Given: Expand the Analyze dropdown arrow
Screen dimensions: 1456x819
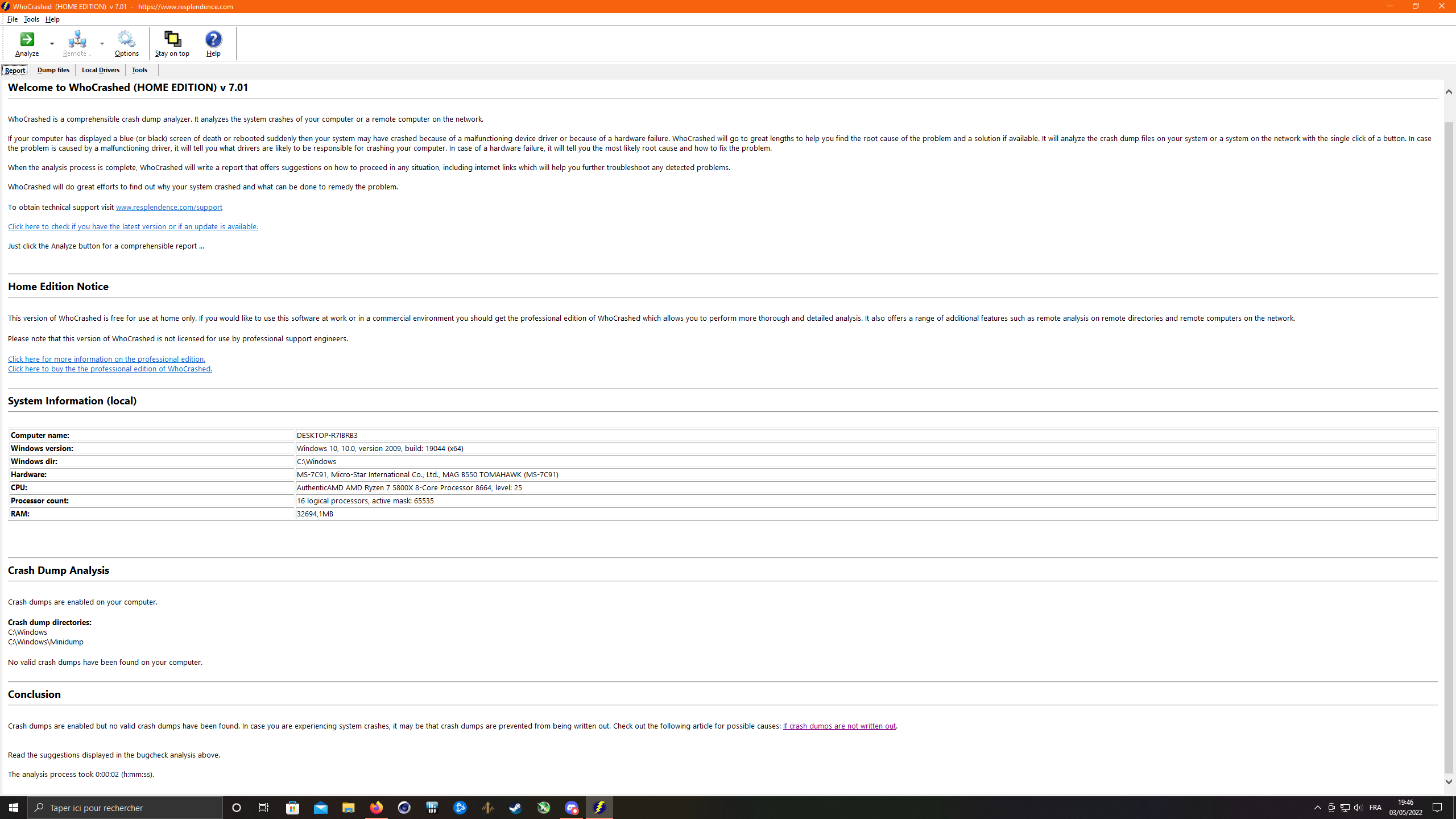Looking at the screenshot, I should tap(52, 44).
